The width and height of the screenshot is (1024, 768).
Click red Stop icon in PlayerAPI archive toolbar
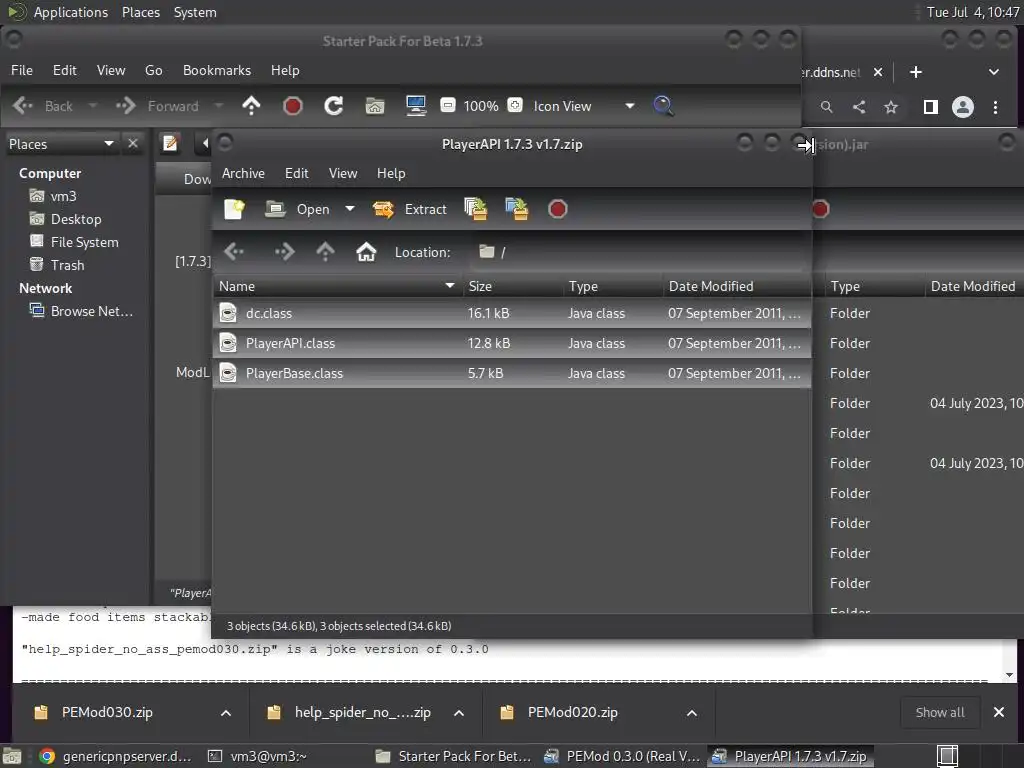[557, 209]
